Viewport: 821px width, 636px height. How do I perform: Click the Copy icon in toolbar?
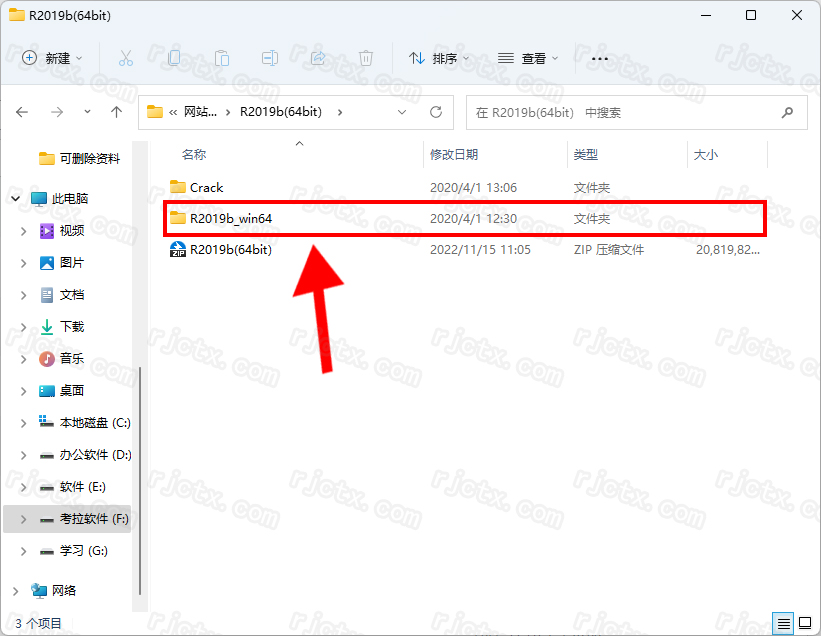pos(174,59)
